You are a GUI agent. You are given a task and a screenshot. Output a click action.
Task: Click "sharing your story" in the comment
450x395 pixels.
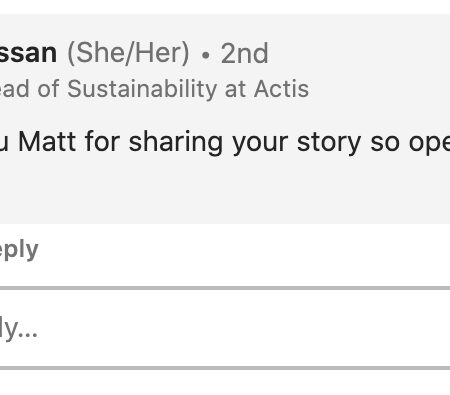point(245,143)
